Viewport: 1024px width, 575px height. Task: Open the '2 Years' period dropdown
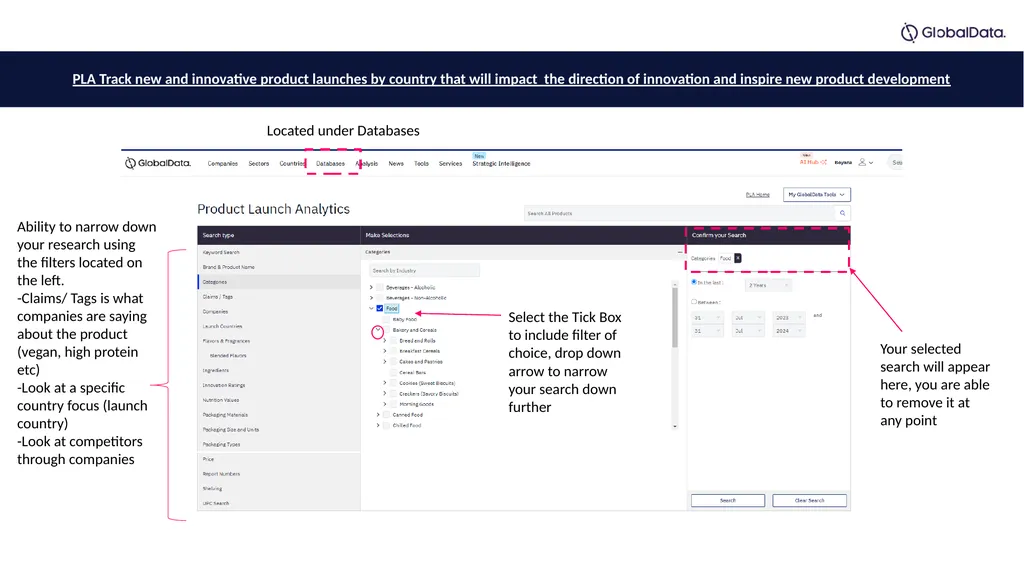(x=769, y=286)
